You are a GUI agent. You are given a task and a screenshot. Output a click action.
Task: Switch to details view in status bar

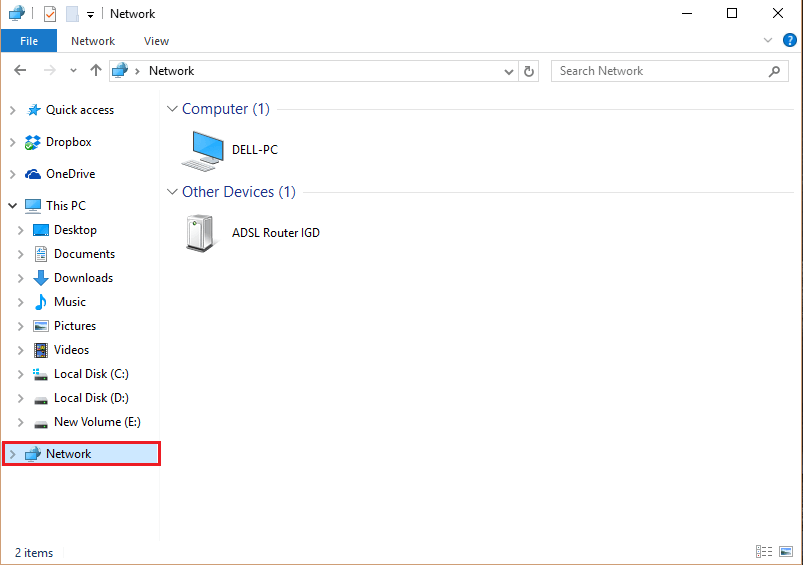[765, 552]
